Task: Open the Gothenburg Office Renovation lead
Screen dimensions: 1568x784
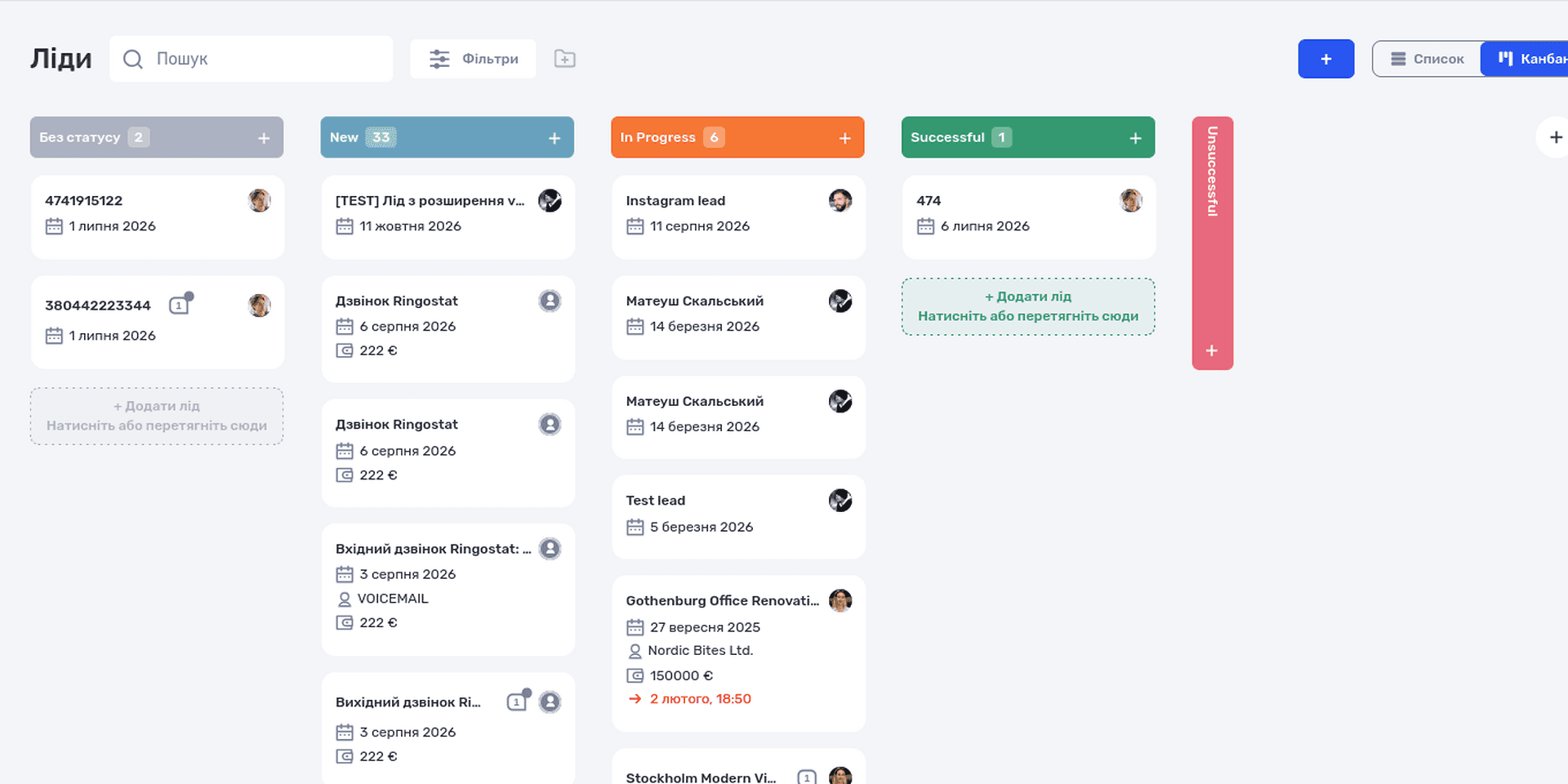Action: click(x=738, y=653)
